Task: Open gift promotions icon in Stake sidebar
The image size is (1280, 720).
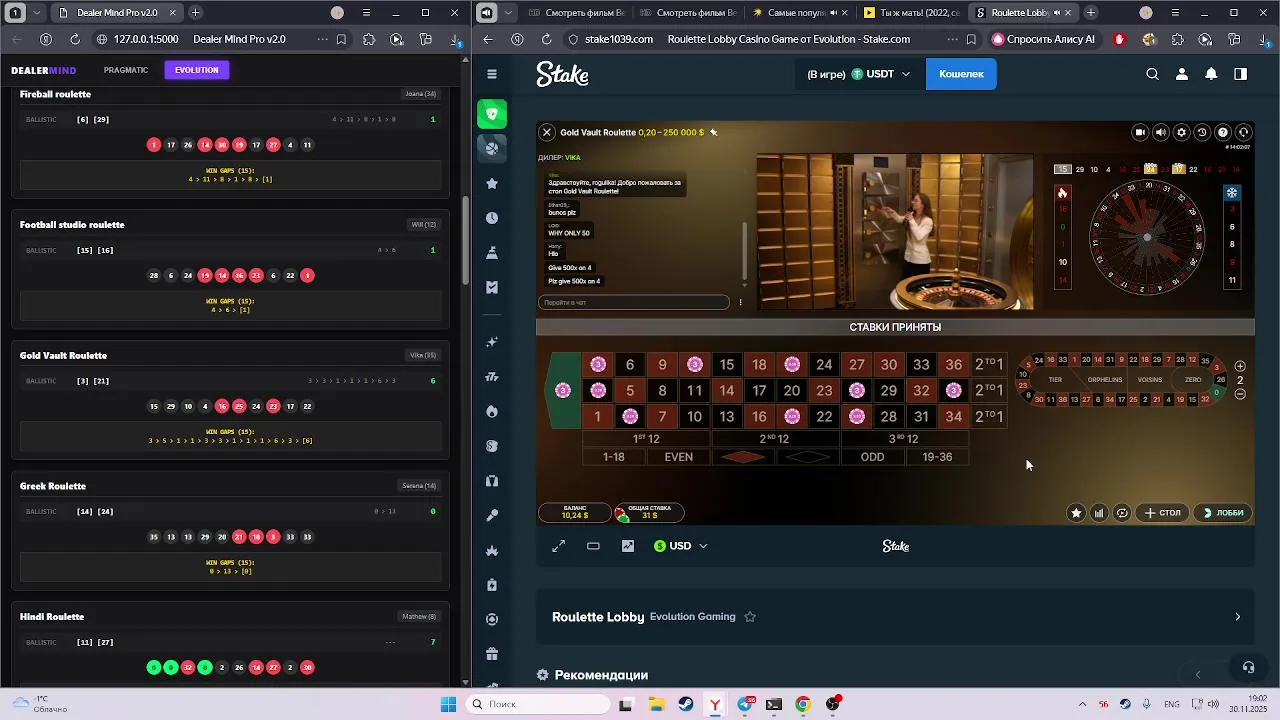Action: pos(491,654)
